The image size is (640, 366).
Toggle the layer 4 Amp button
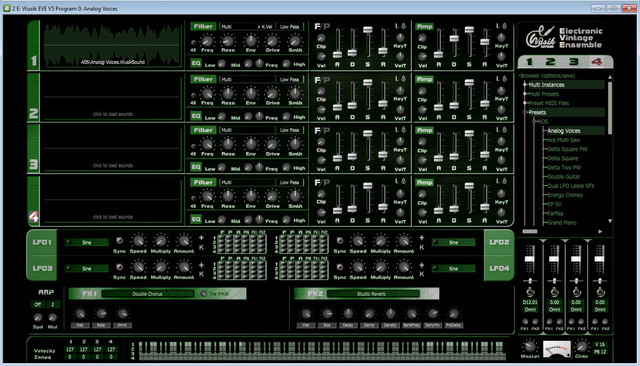pyautogui.click(x=424, y=182)
